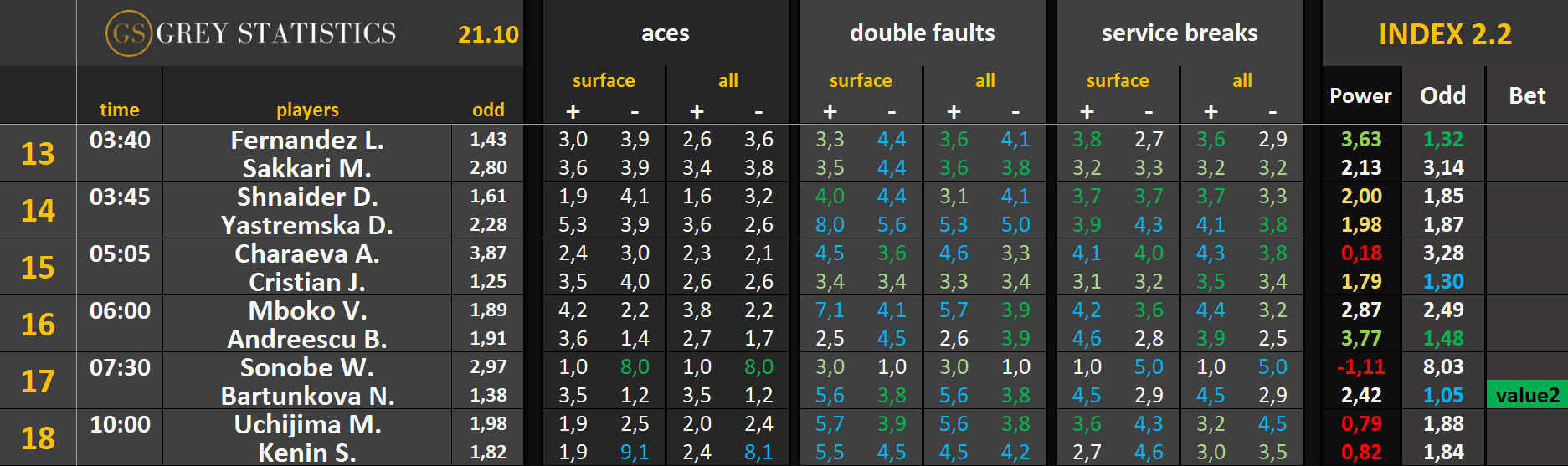
Task: Select match row number 13
Action: [38, 154]
